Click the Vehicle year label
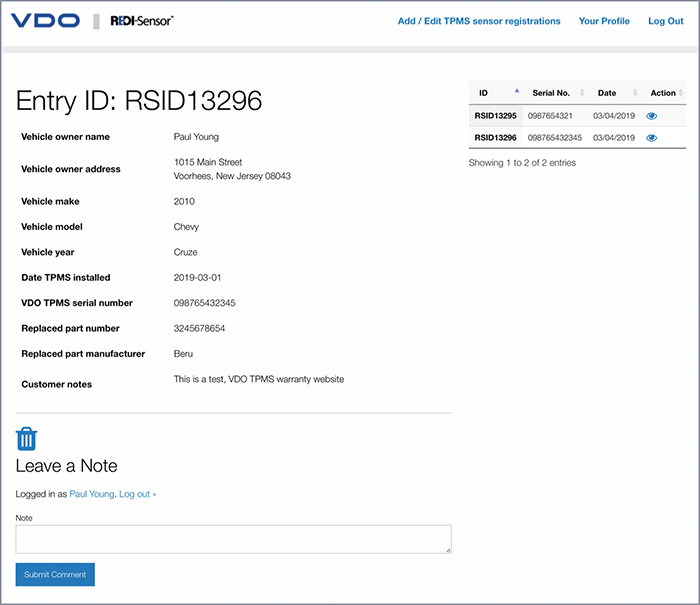The width and height of the screenshot is (700, 605). [x=48, y=252]
